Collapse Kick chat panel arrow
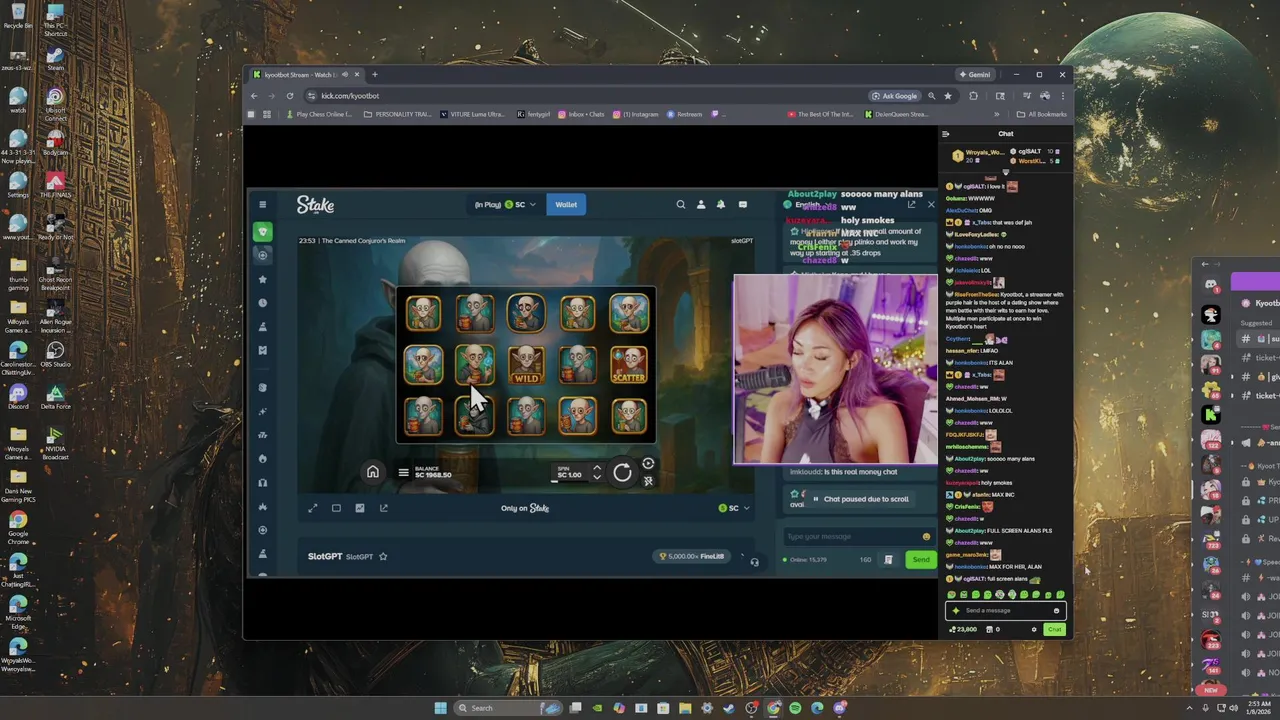1280x720 pixels. [x=946, y=134]
